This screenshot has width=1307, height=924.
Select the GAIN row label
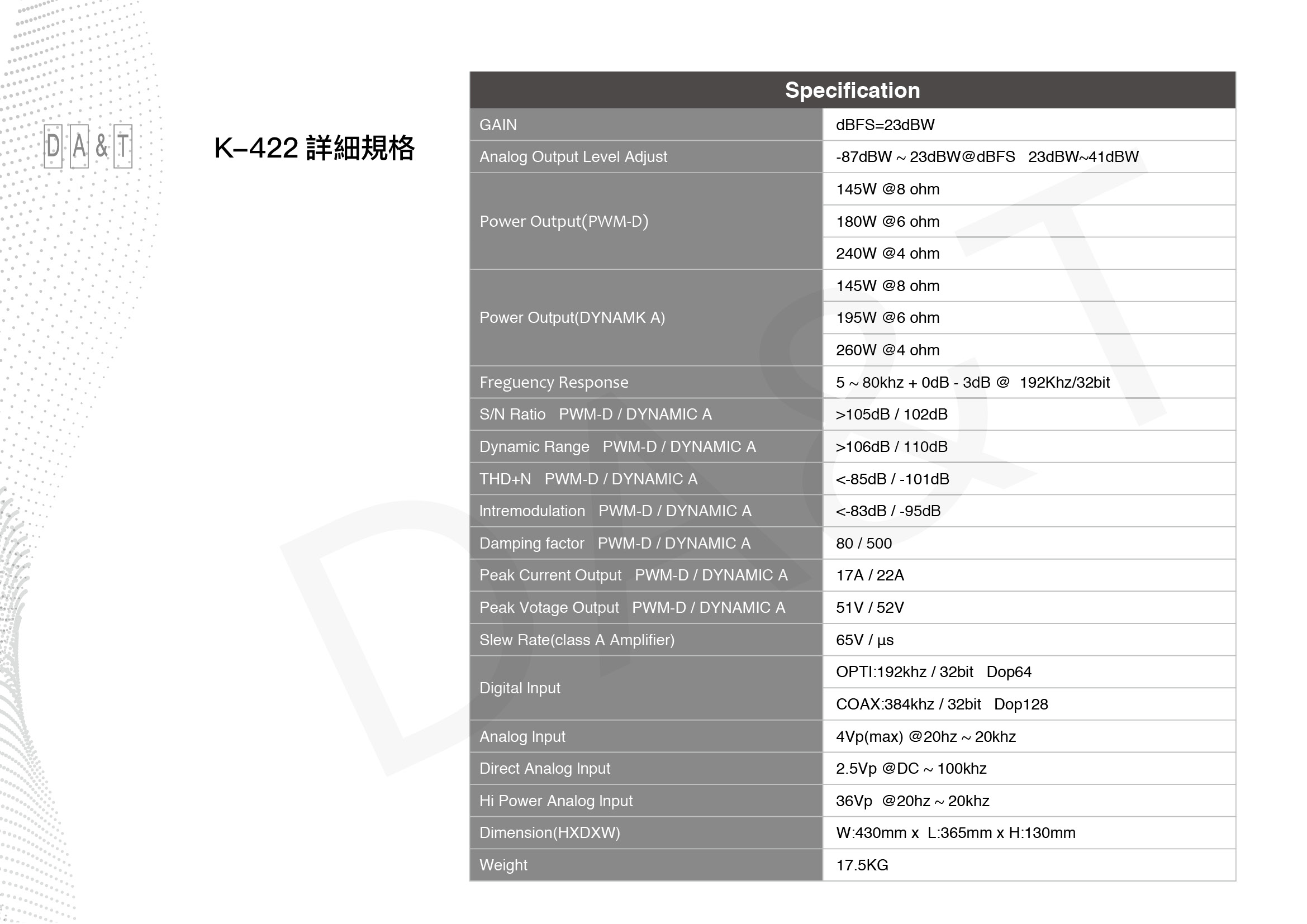tap(498, 125)
